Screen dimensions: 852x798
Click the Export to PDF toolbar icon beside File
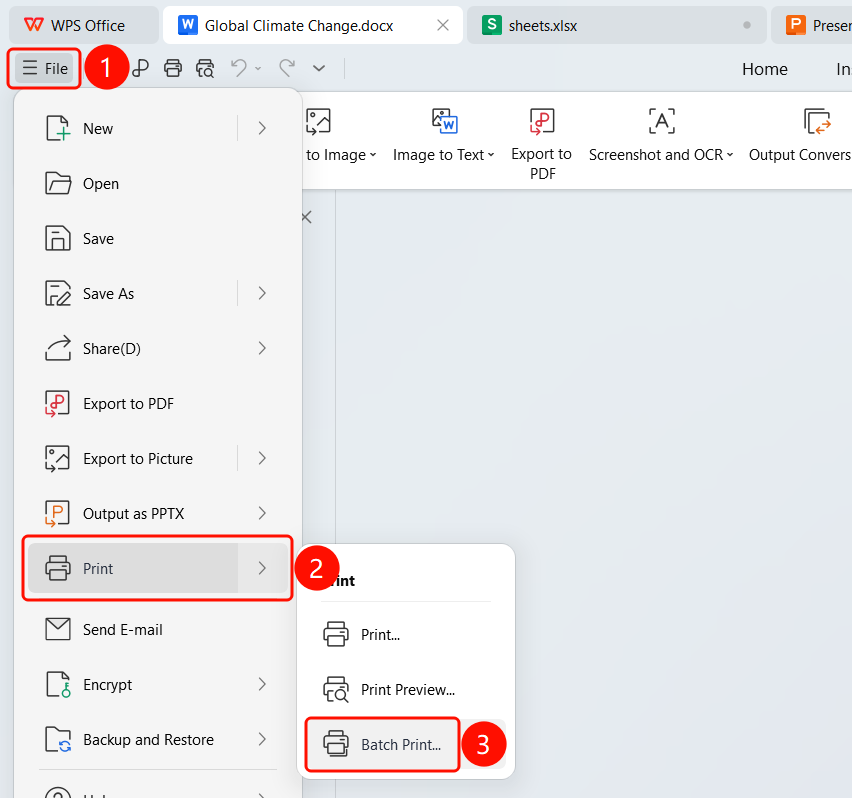pos(140,68)
